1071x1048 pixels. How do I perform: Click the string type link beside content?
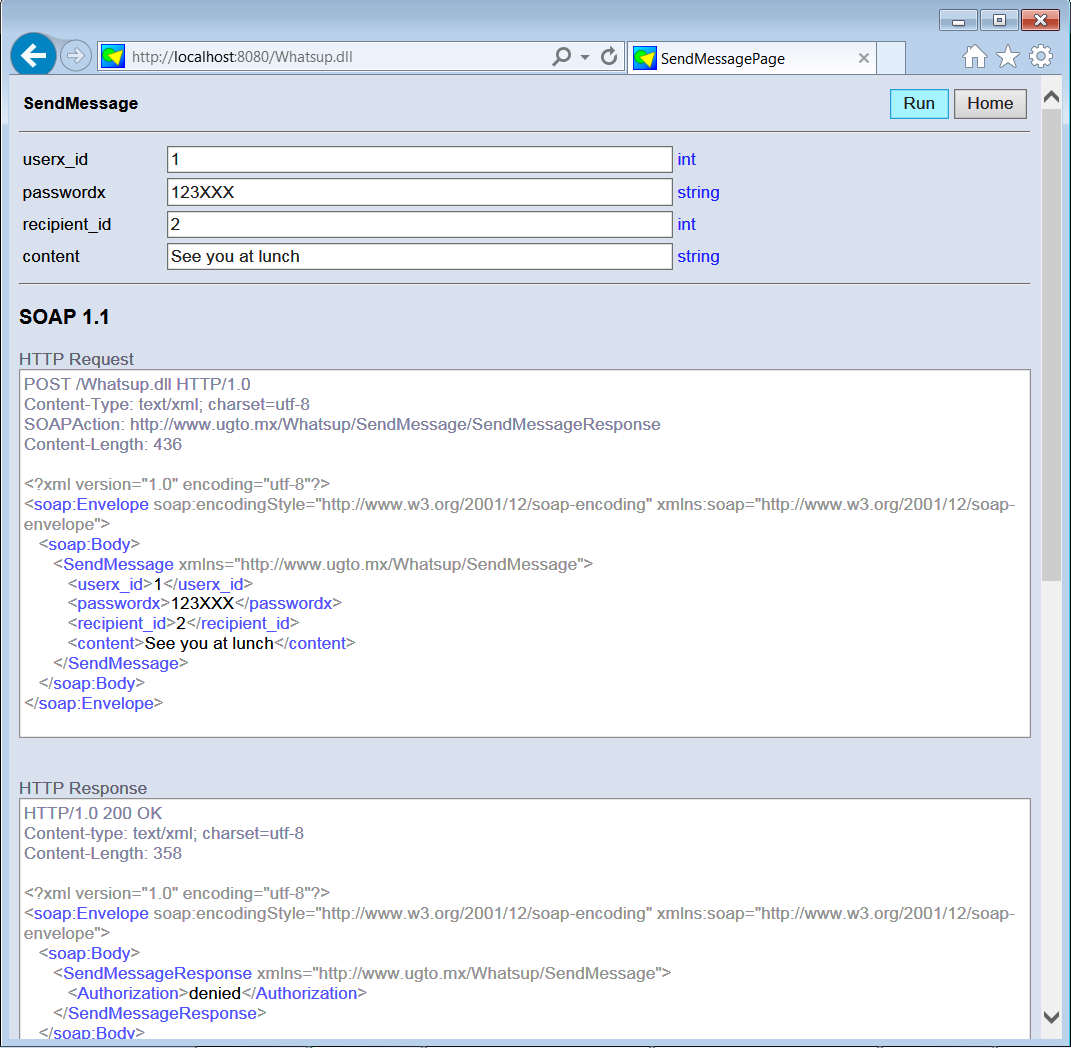coord(698,257)
